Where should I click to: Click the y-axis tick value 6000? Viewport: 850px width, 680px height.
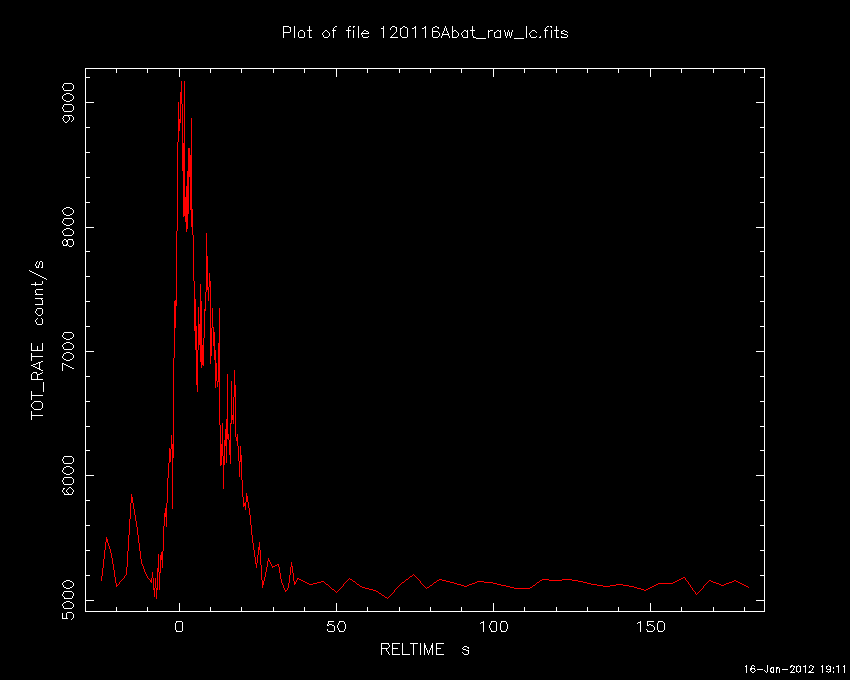[x=69, y=476]
